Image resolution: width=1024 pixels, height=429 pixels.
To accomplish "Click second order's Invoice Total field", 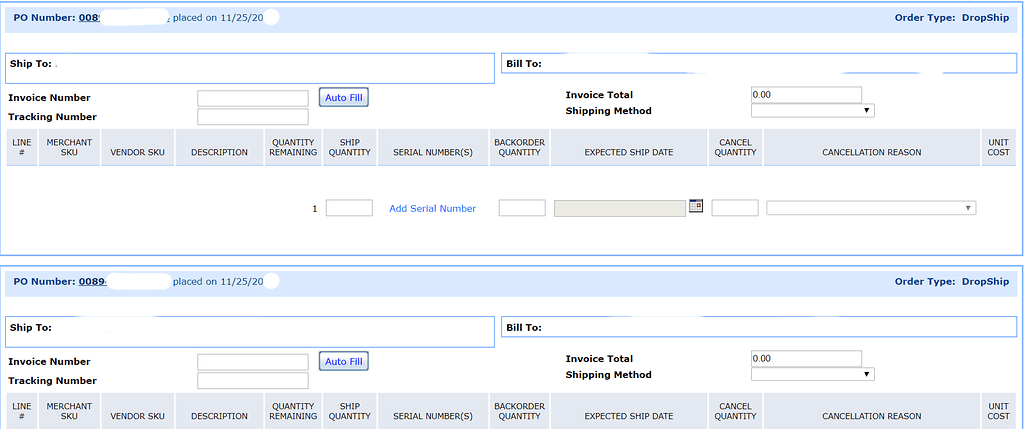I will pos(805,358).
